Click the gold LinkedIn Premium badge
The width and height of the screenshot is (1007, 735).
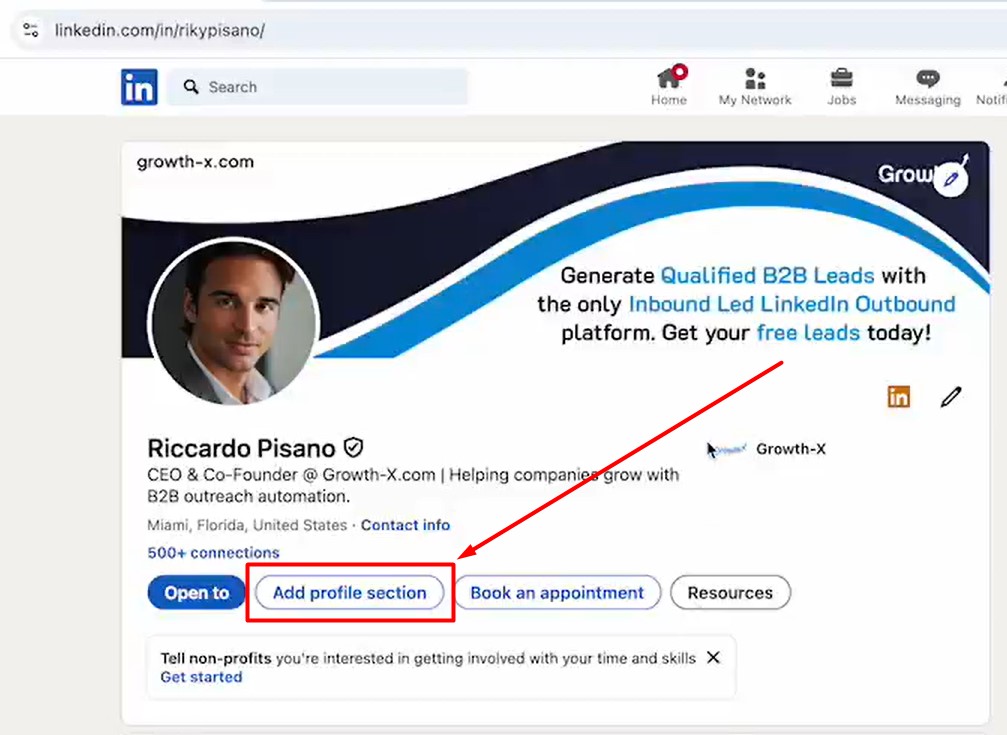[x=898, y=396]
